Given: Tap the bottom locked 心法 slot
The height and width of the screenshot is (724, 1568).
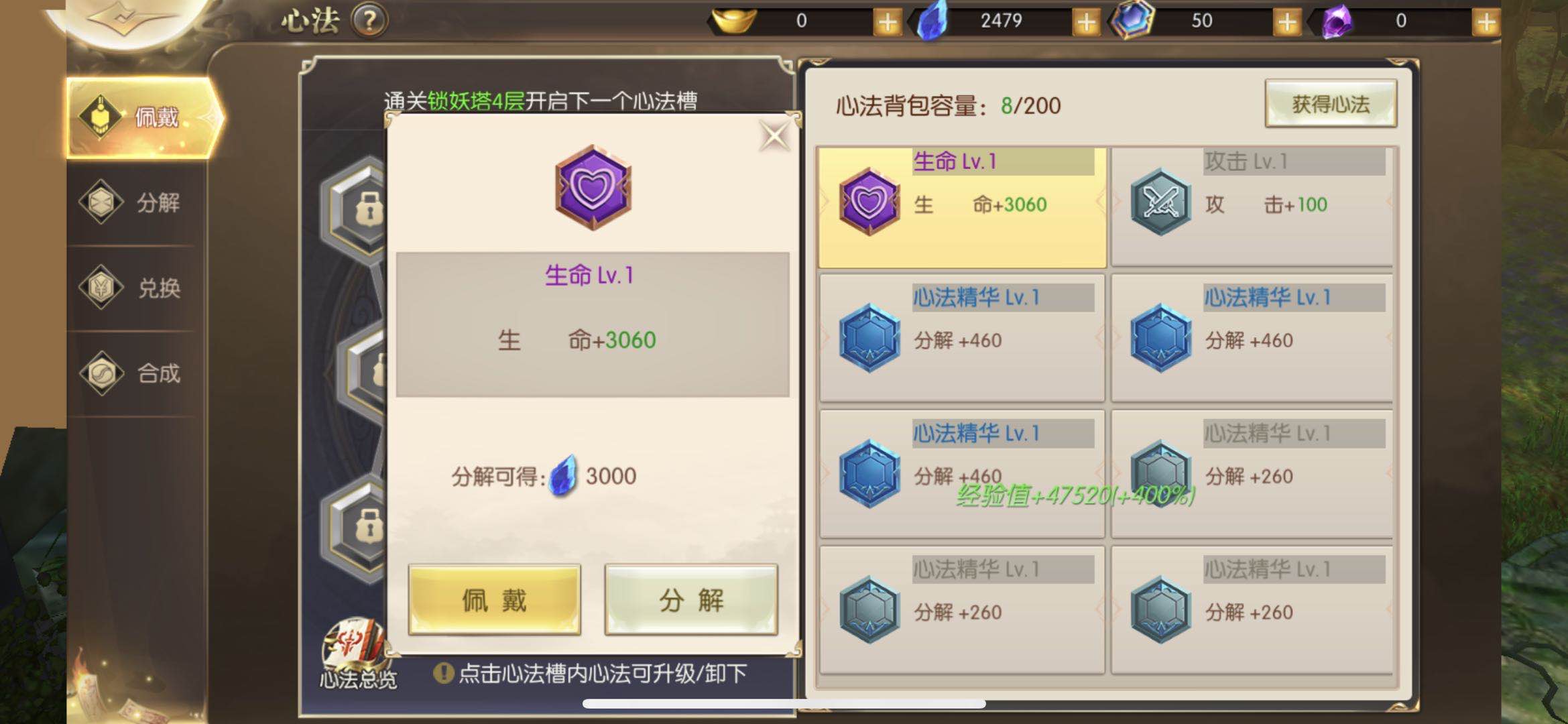Looking at the screenshot, I should [x=354, y=526].
